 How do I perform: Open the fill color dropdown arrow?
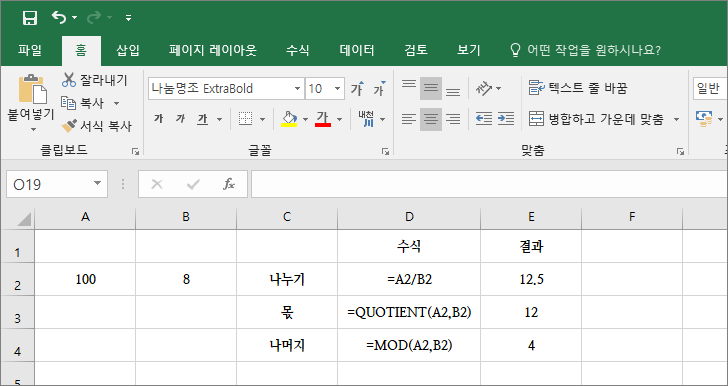pyautogui.click(x=306, y=120)
